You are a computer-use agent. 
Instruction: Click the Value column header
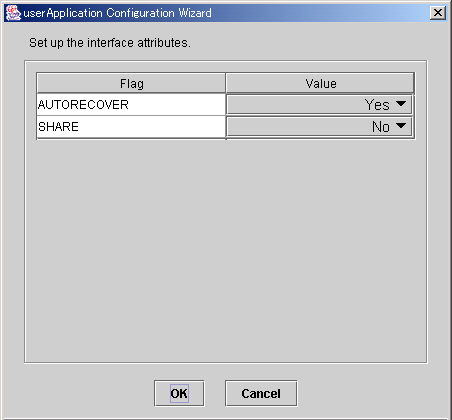pos(320,83)
